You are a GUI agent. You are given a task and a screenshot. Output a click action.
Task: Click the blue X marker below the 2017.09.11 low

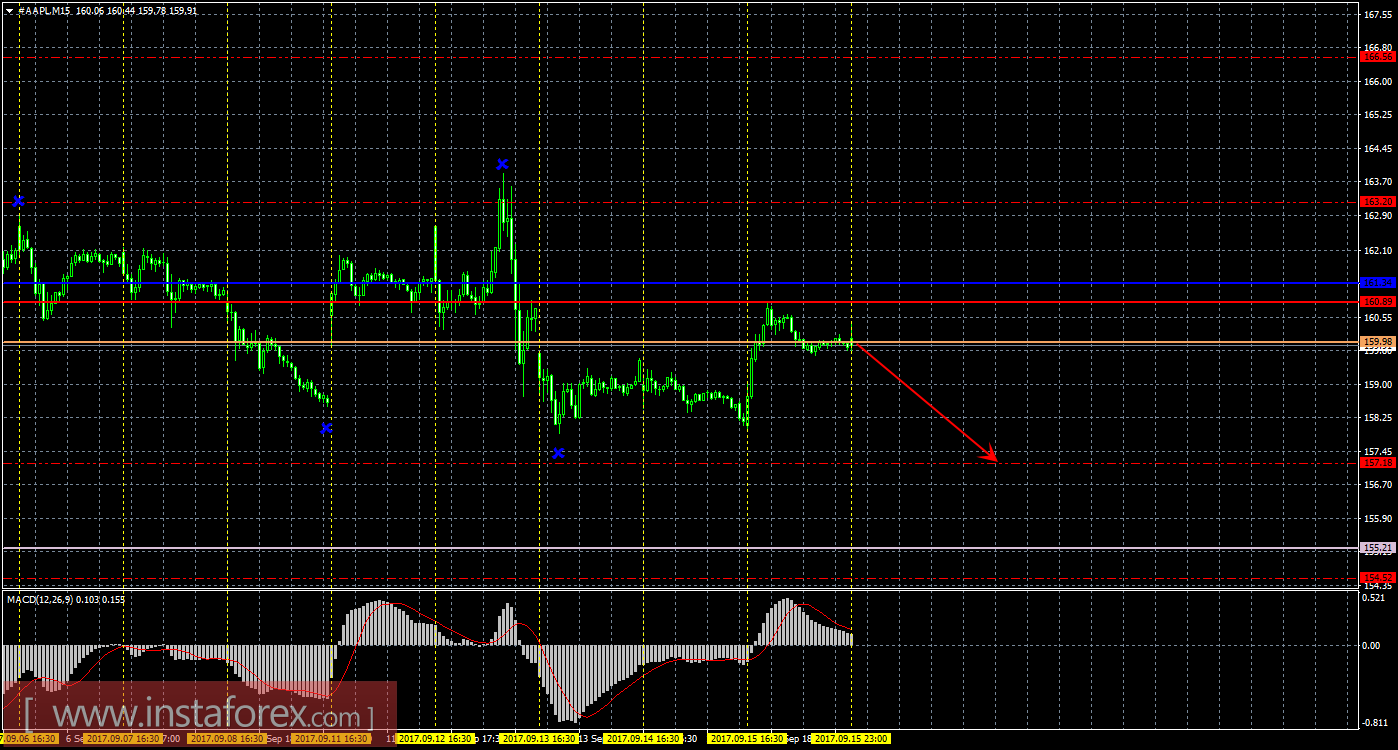point(326,428)
